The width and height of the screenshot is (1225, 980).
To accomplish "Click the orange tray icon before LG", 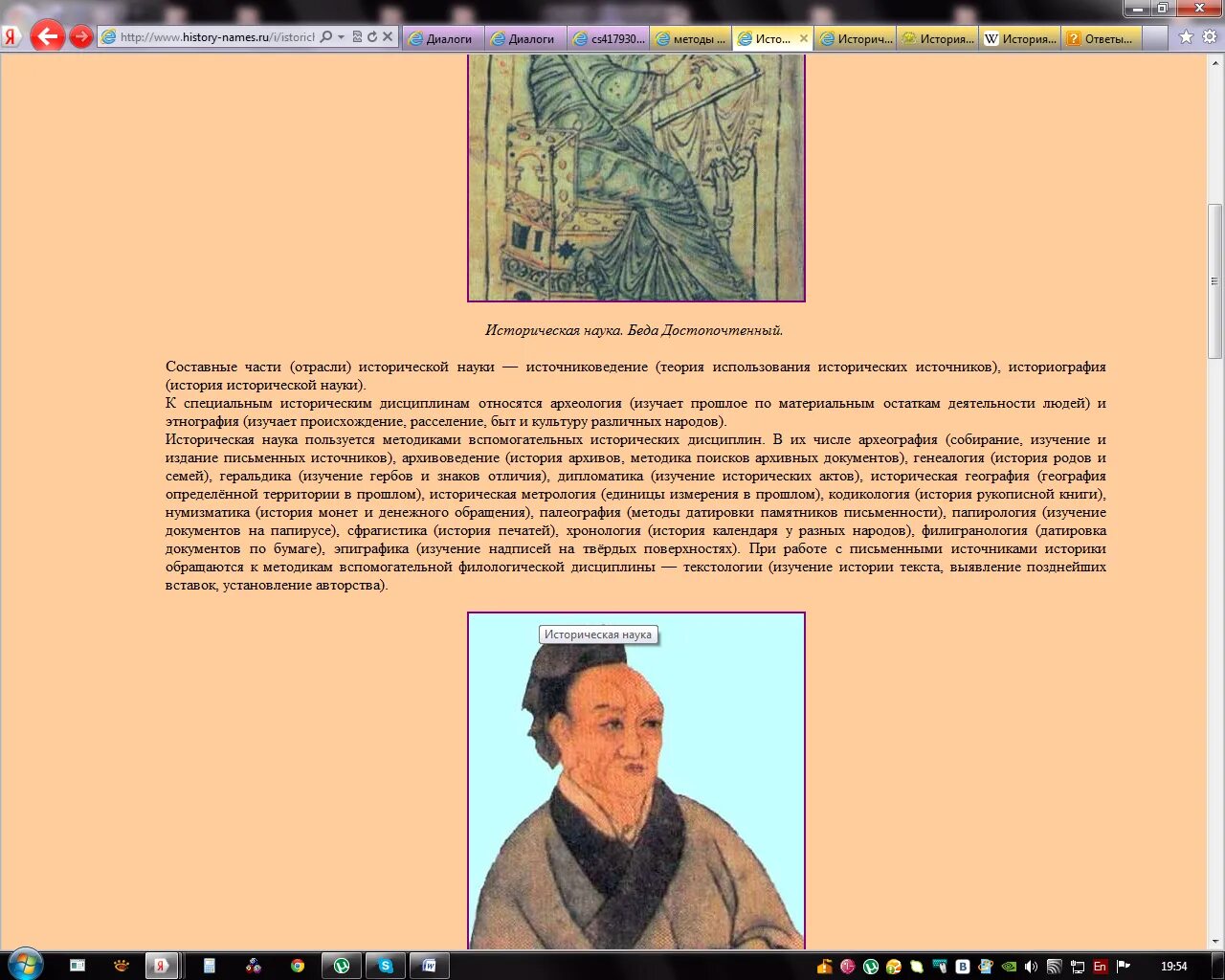I will click(x=824, y=967).
